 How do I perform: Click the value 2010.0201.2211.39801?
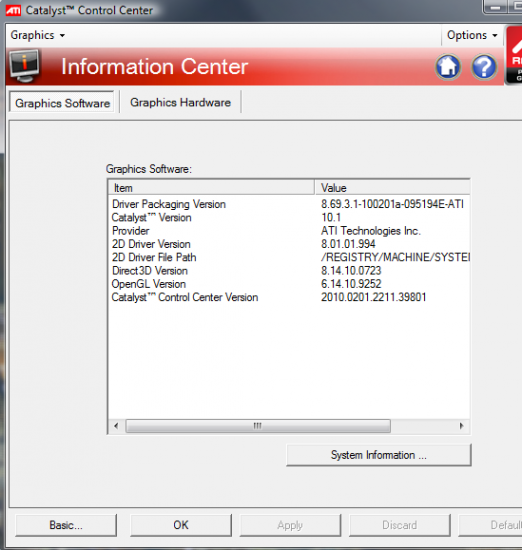coord(374,297)
